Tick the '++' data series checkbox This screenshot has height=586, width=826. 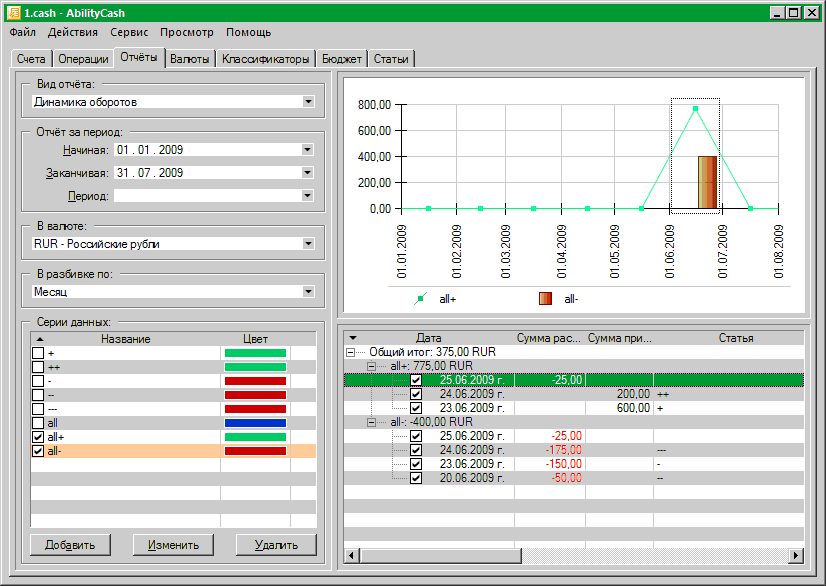tap(38, 368)
